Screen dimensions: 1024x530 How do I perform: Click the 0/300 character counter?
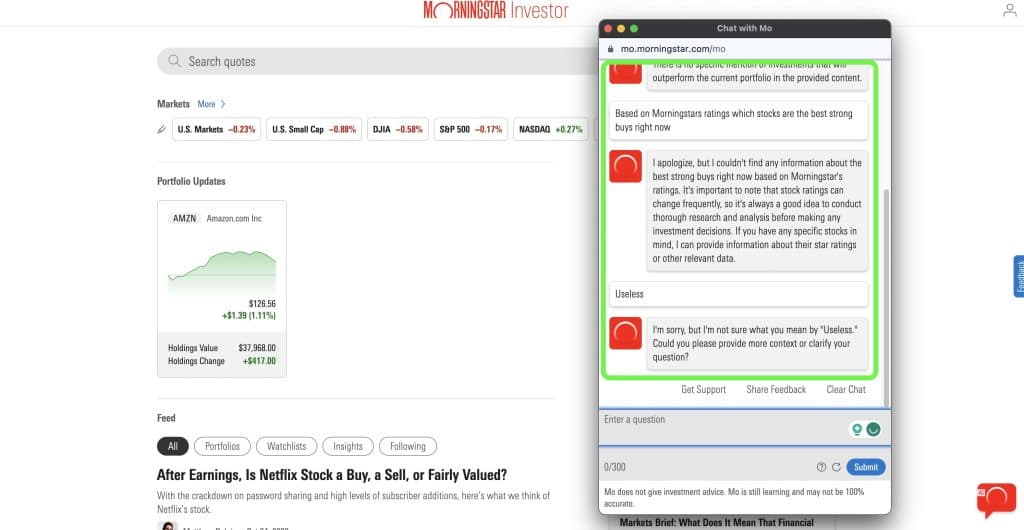click(615, 467)
